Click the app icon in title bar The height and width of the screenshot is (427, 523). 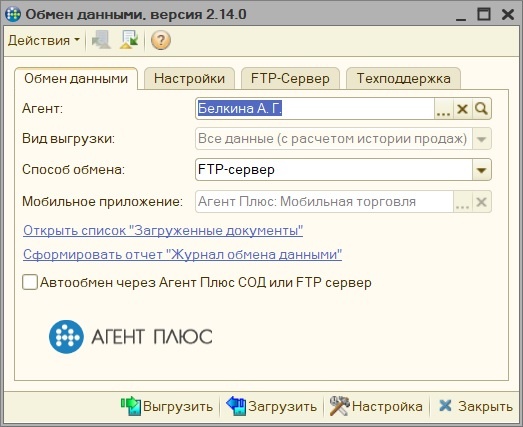click(13, 14)
